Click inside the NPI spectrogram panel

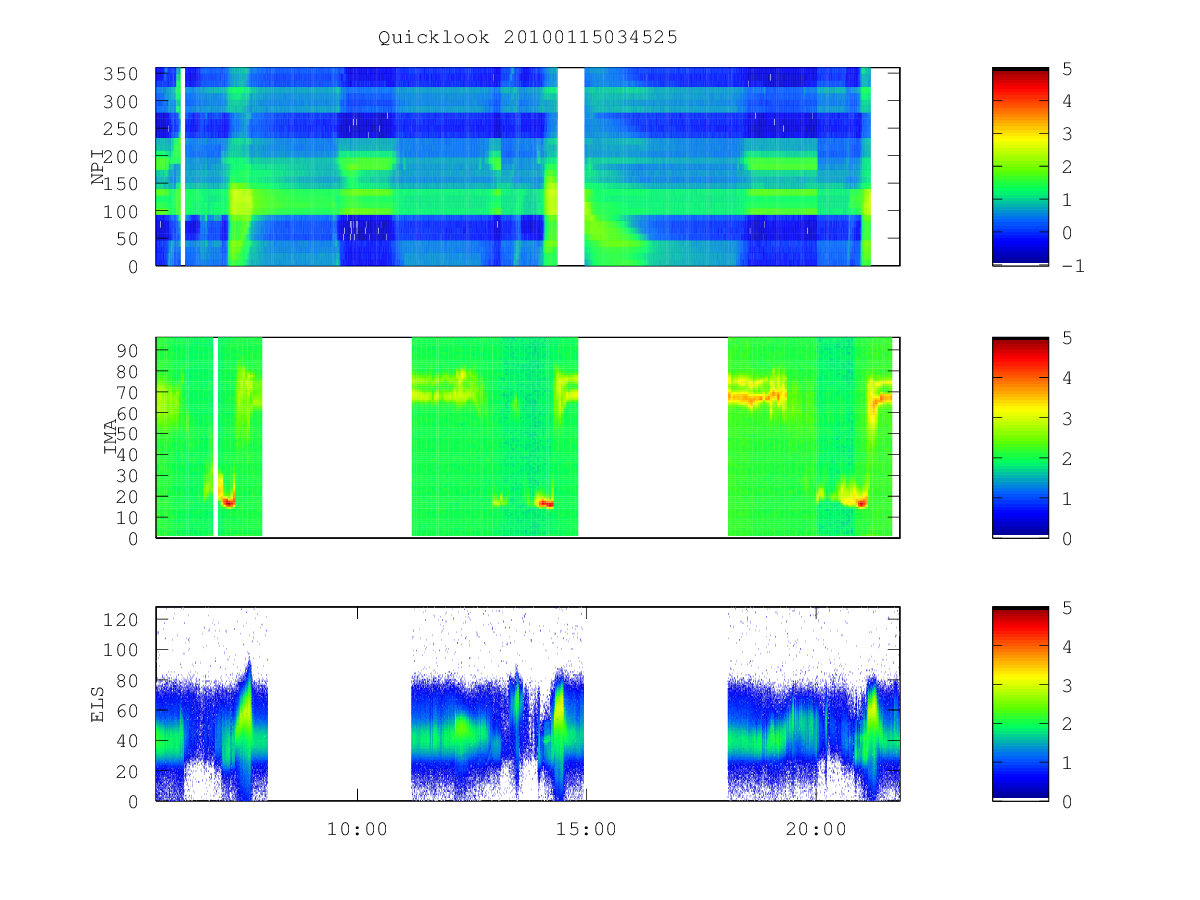pos(528,167)
